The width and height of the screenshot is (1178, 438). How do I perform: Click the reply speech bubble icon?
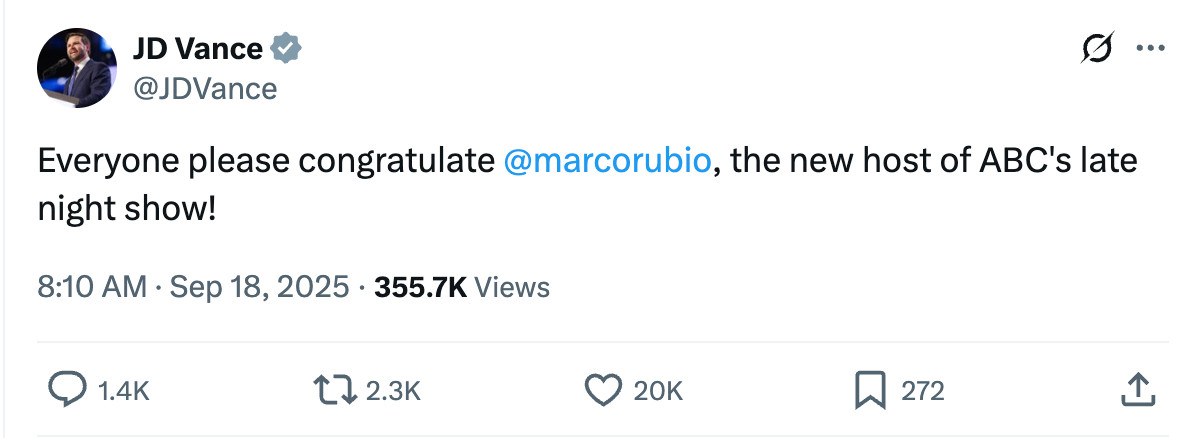click(67, 390)
